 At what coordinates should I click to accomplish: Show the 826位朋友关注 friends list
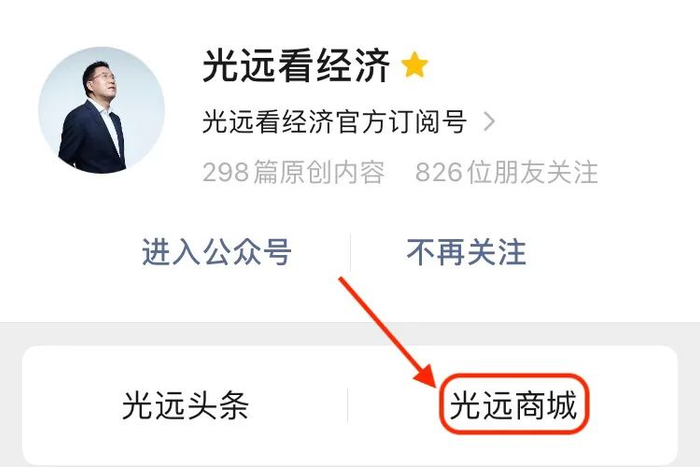click(x=507, y=172)
